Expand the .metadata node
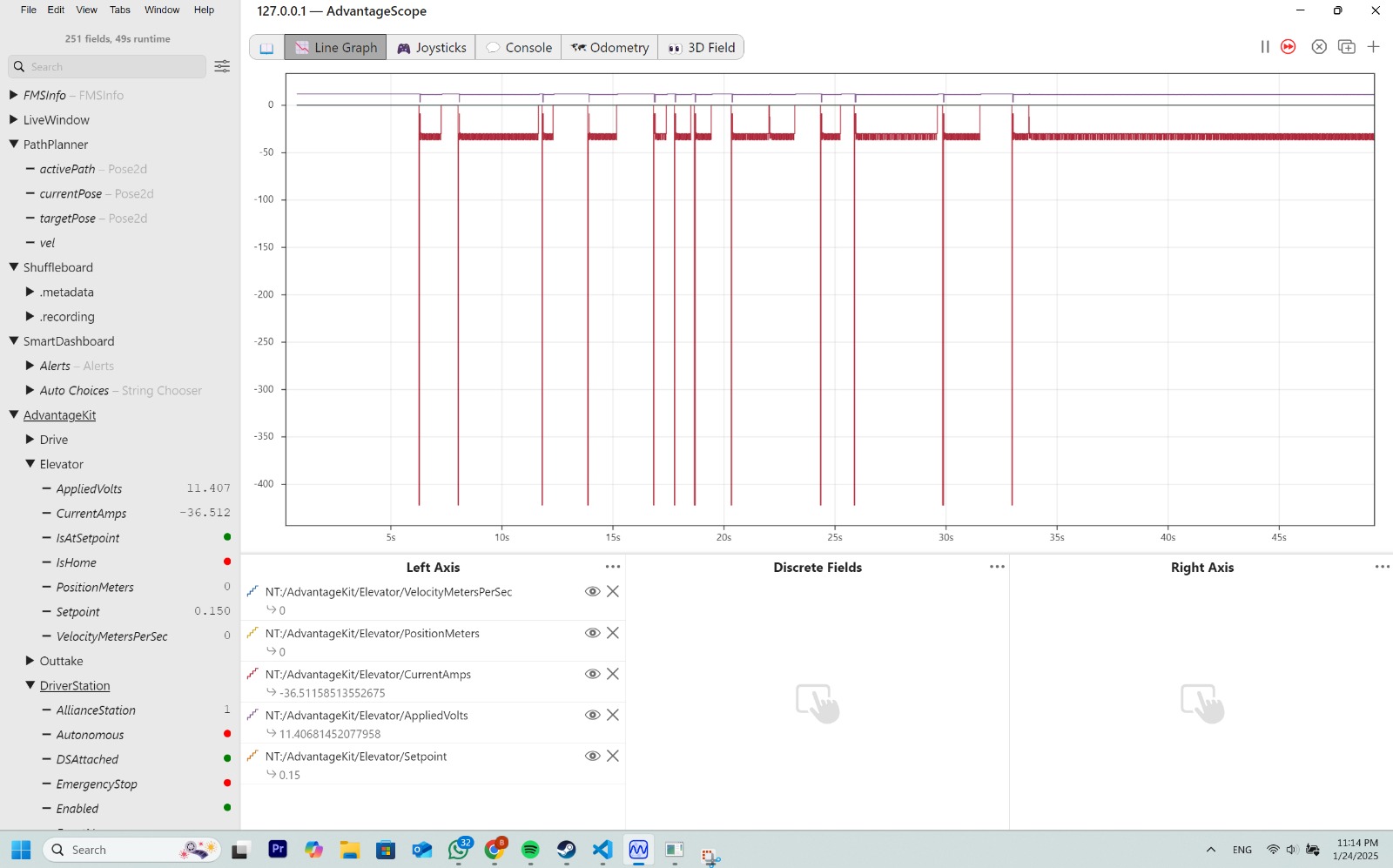This screenshot has height=868, width=1393. (x=30, y=292)
